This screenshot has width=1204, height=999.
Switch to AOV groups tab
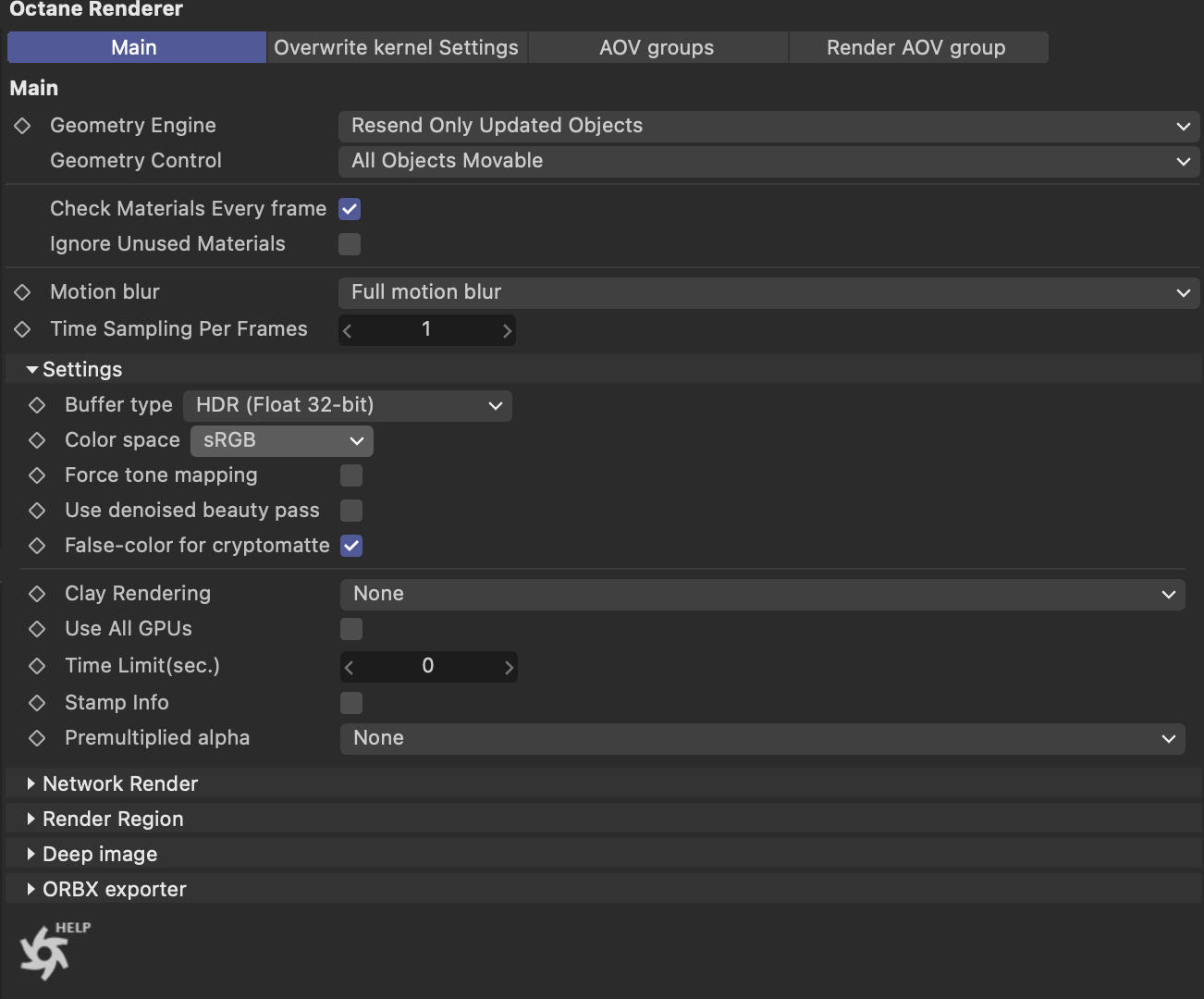pos(657,47)
